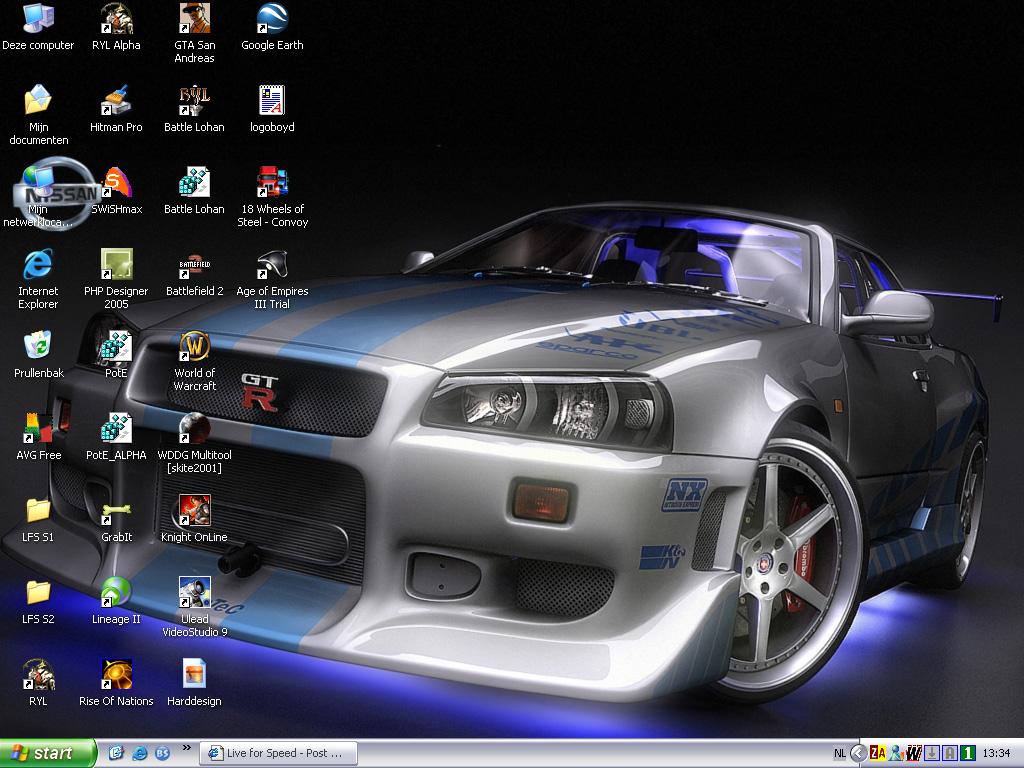Image resolution: width=1024 pixels, height=768 pixels.
Task: Expand hidden quick launch items chevron
Action: click(187, 748)
